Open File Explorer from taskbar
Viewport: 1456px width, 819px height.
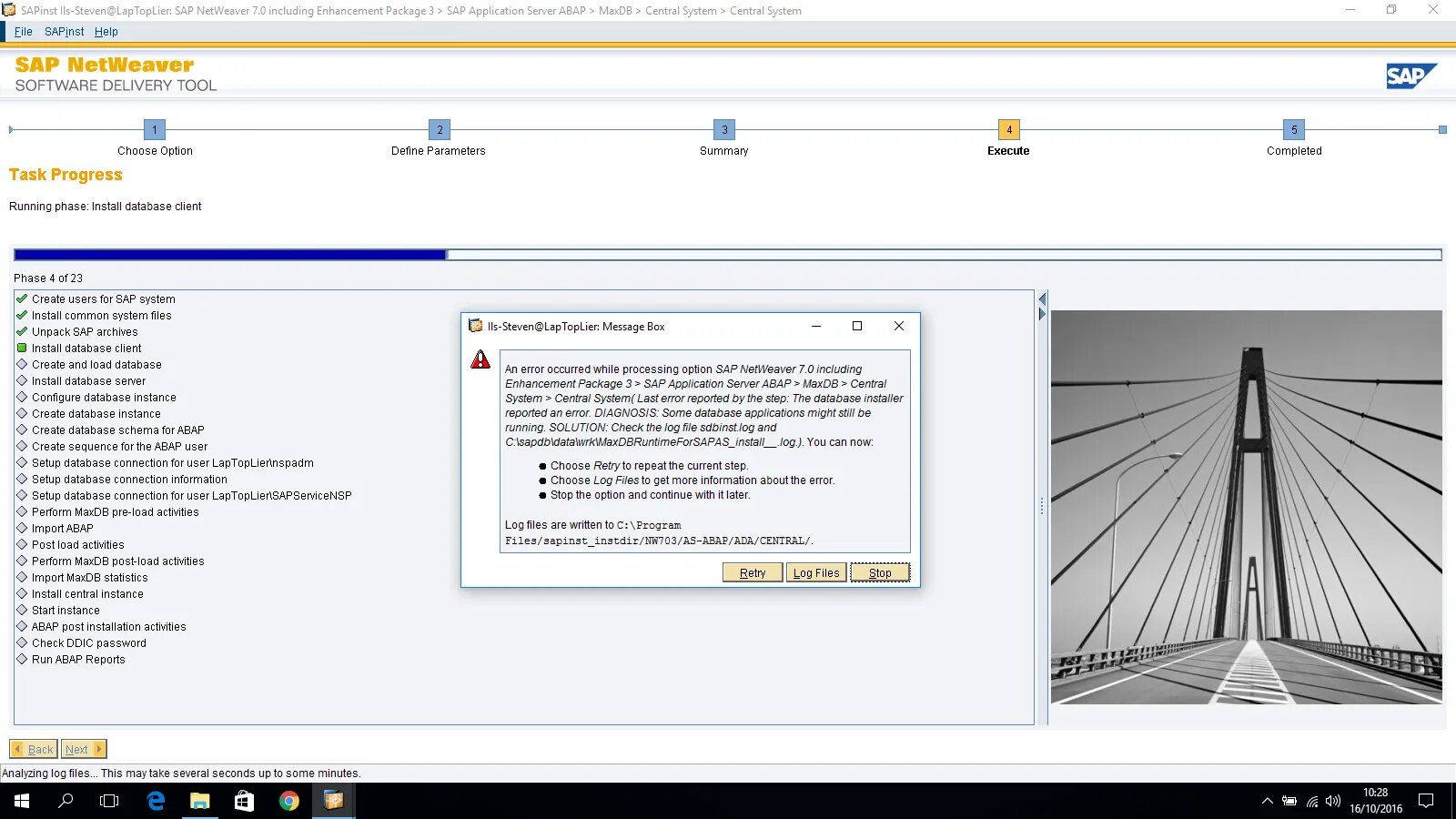click(x=199, y=801)
